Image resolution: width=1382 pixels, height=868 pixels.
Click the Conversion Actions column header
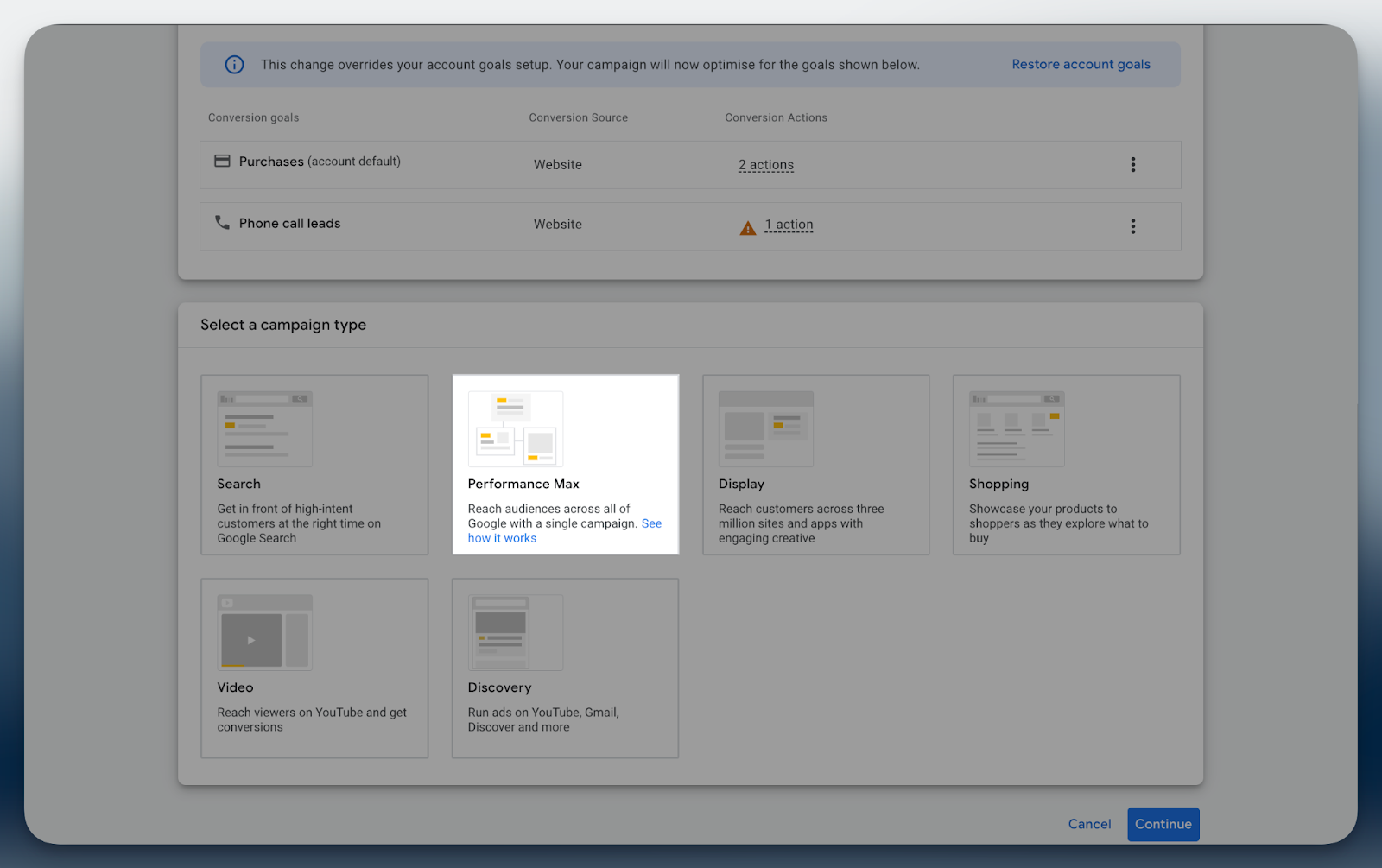coord(777,117)
